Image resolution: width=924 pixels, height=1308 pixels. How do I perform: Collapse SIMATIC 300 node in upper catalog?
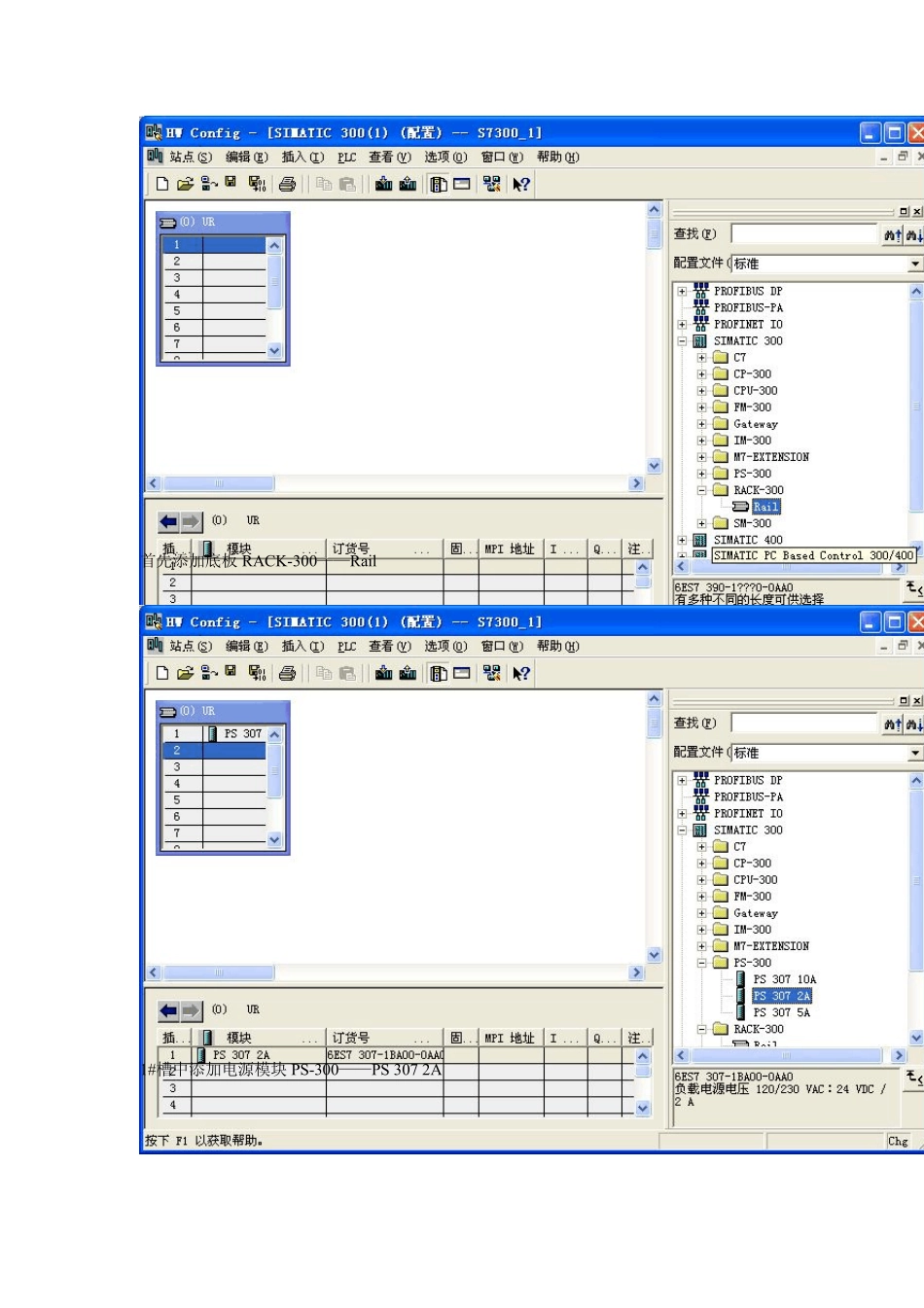(682, 340)
